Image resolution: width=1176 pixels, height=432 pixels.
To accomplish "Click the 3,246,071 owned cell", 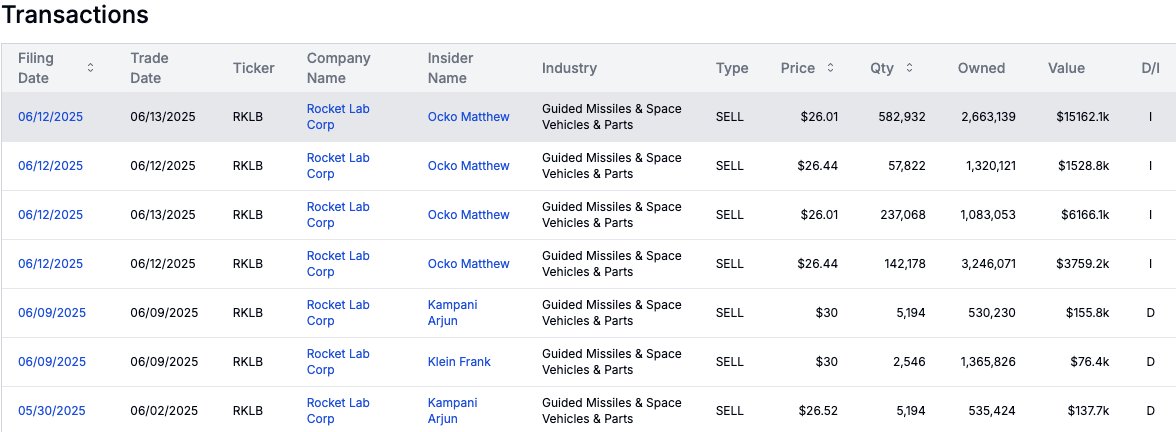I will pyautogui.click(x=988, y=264).
